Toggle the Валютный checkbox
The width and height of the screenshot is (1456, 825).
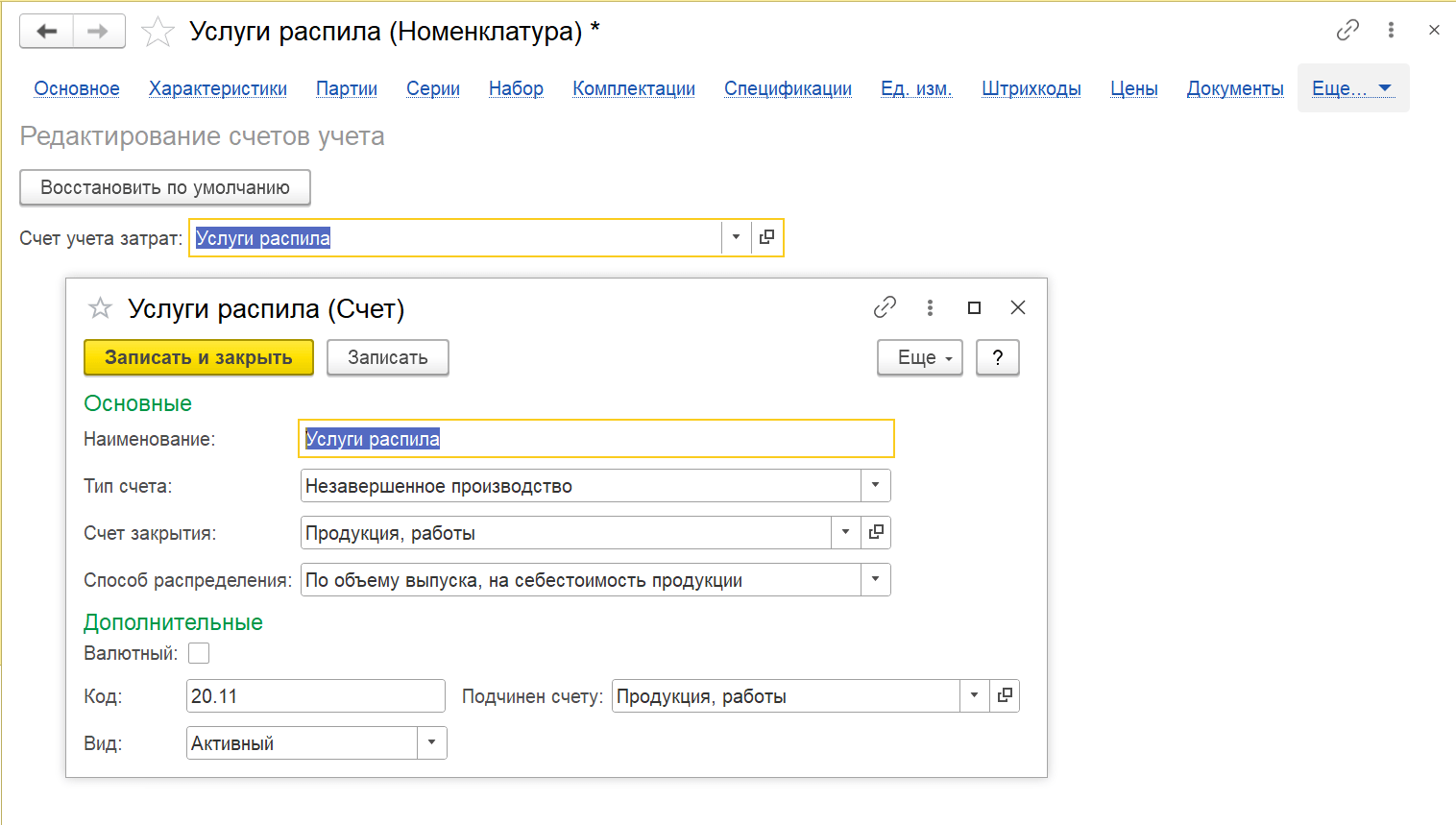point(199,653)
